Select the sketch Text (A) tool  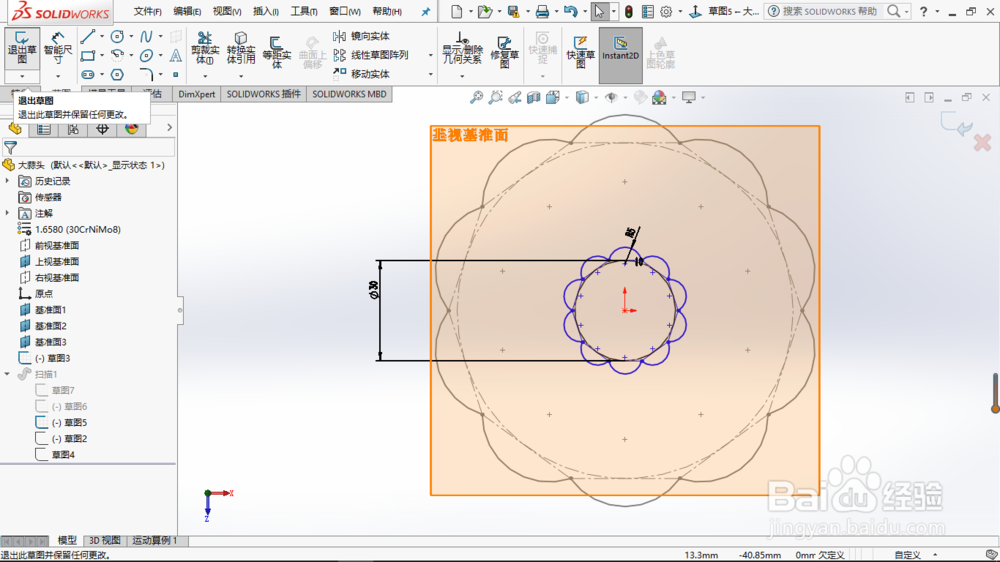point(175,56)
